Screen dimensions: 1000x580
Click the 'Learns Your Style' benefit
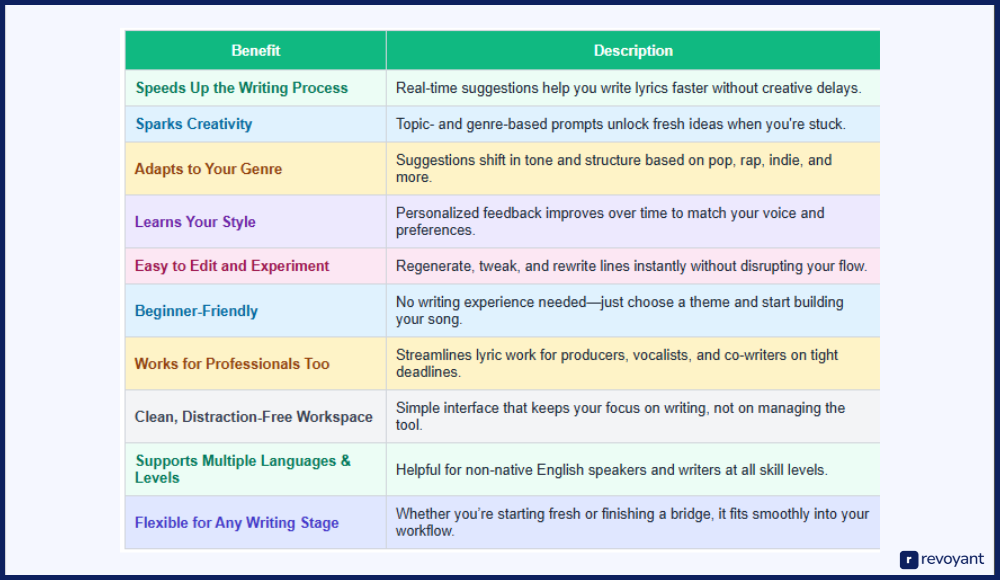point(196,222)
